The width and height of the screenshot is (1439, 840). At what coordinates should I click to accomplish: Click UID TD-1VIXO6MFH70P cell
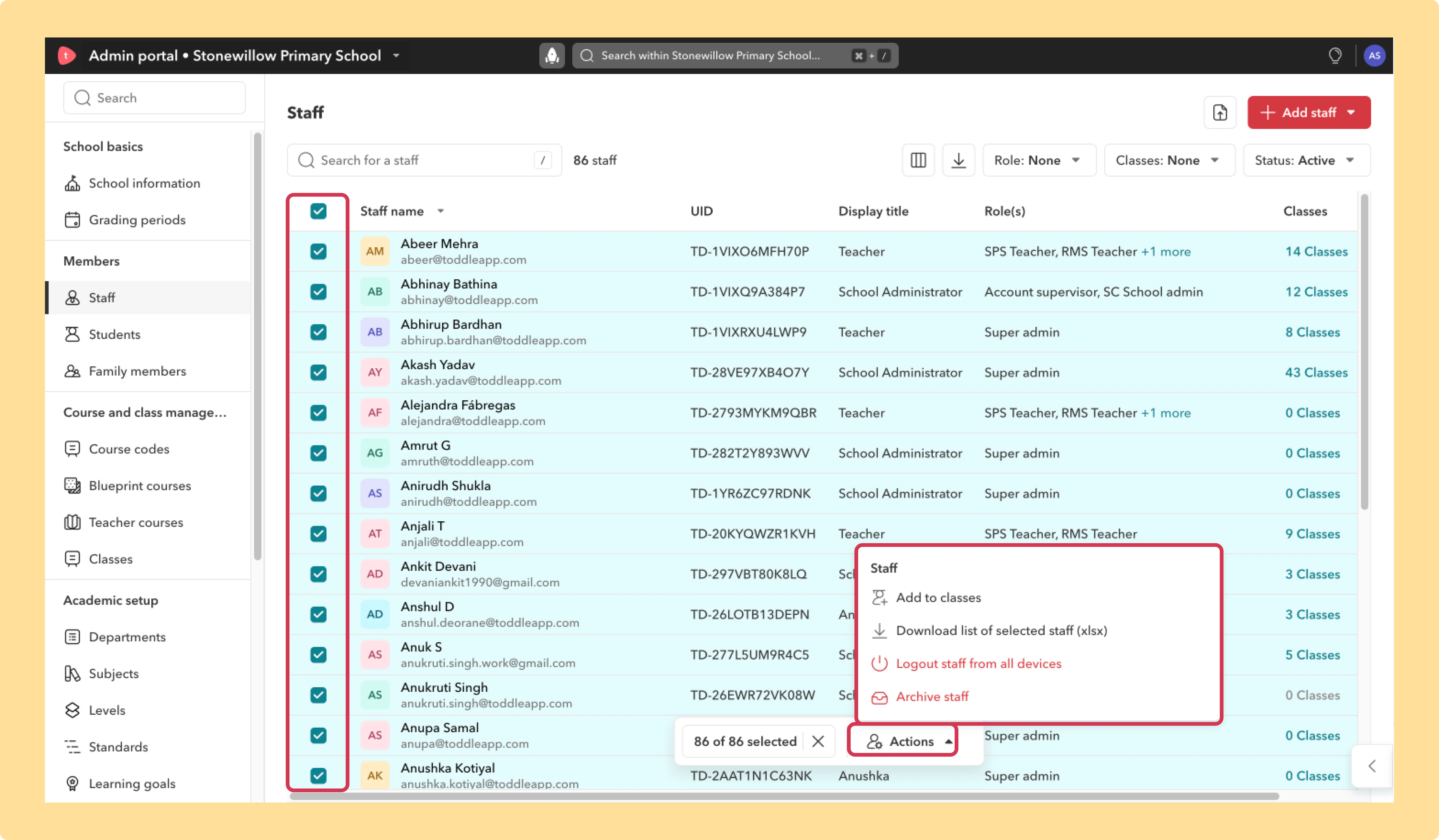749,252
